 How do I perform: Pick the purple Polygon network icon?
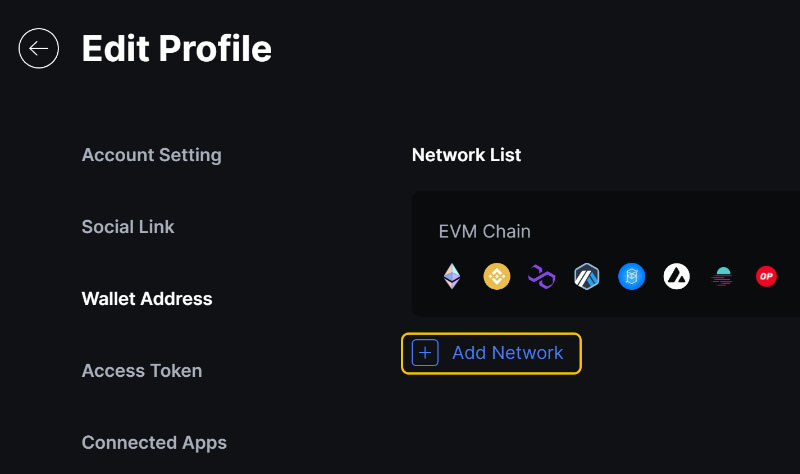541,277
